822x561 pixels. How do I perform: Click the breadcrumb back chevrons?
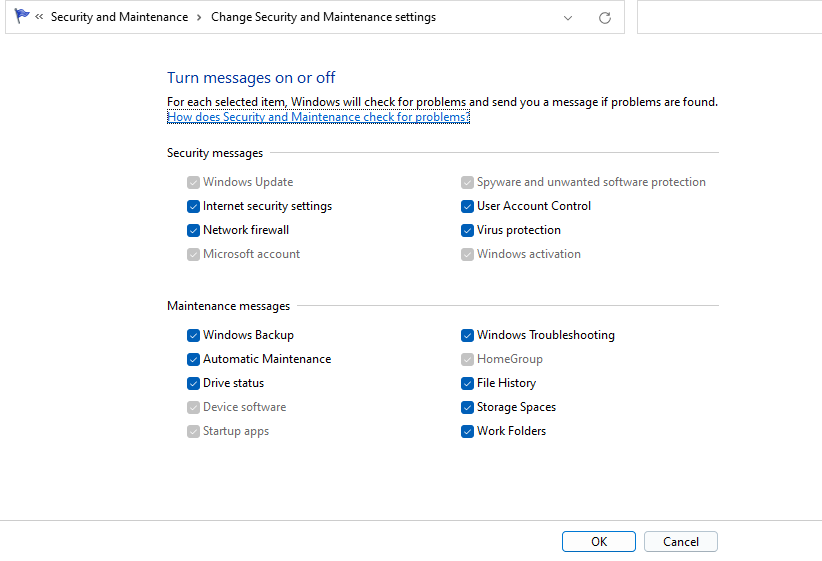click(39, 17)
